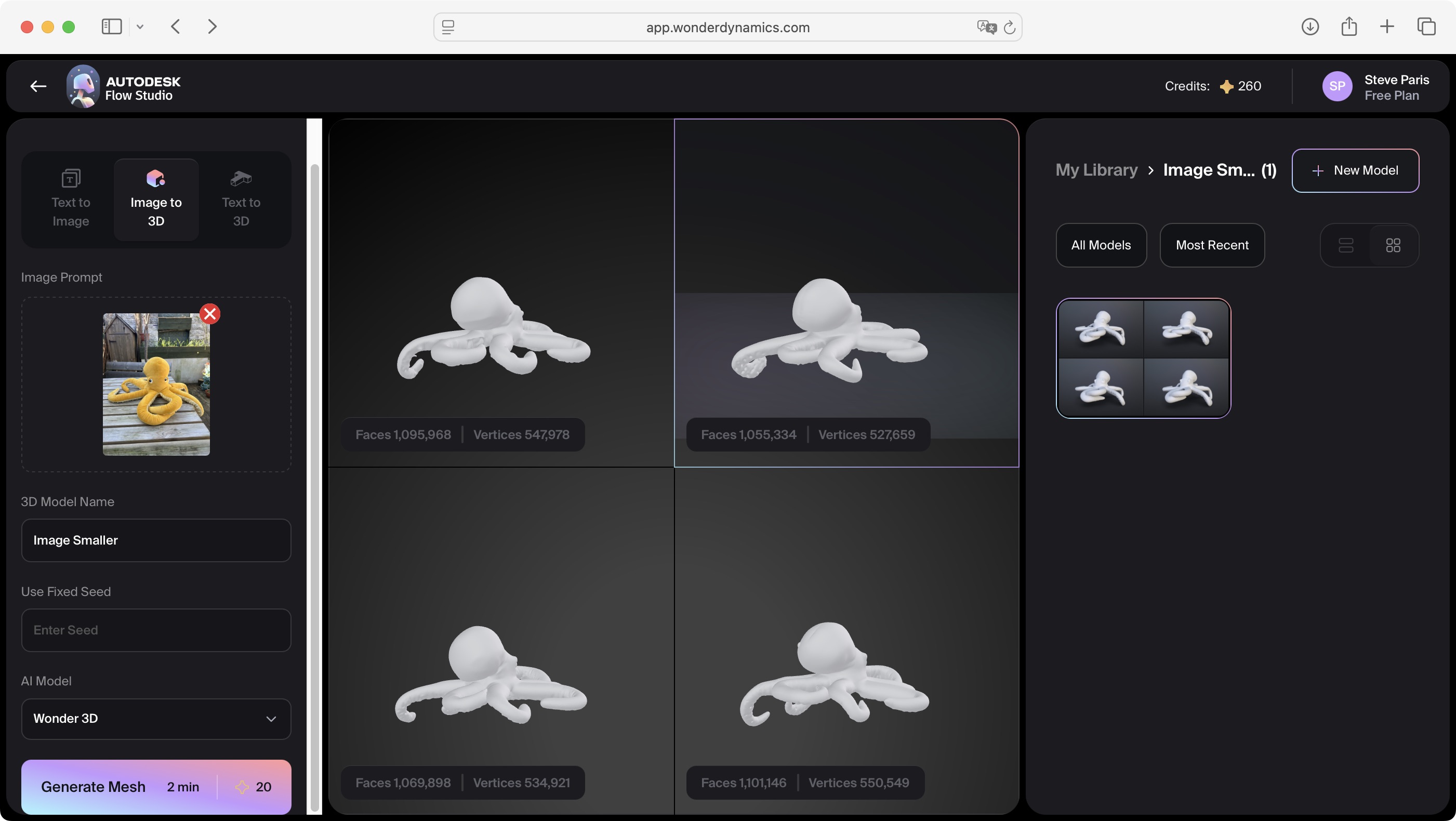This screenshot has width=1456, height=821.
Task: Click the Generate Mesh button
Action: [x=94, y=787]
